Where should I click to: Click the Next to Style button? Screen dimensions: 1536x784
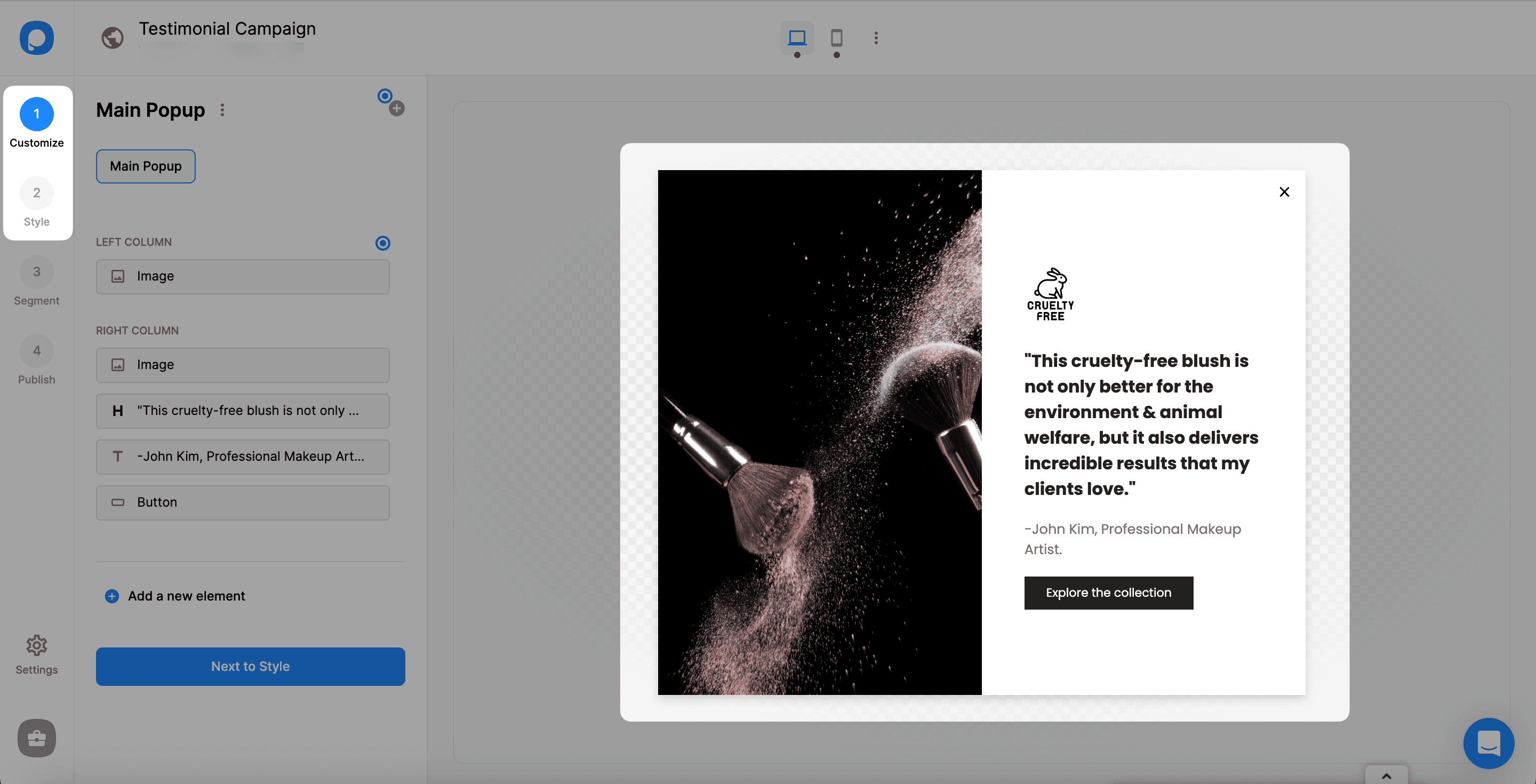(250, 666)
